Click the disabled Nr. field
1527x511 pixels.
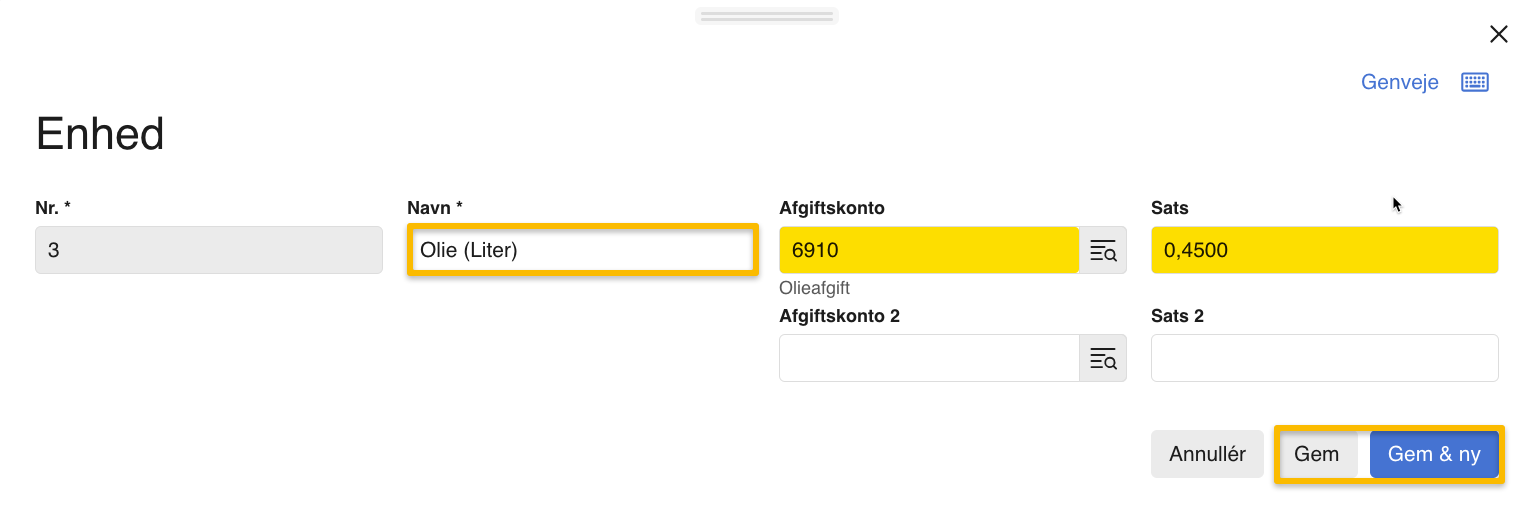point(208,250)
